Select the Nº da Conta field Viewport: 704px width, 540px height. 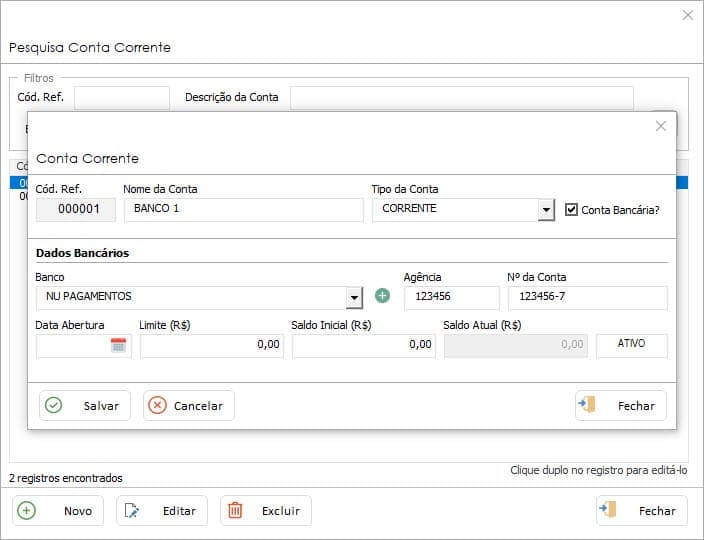pos(587,297)
